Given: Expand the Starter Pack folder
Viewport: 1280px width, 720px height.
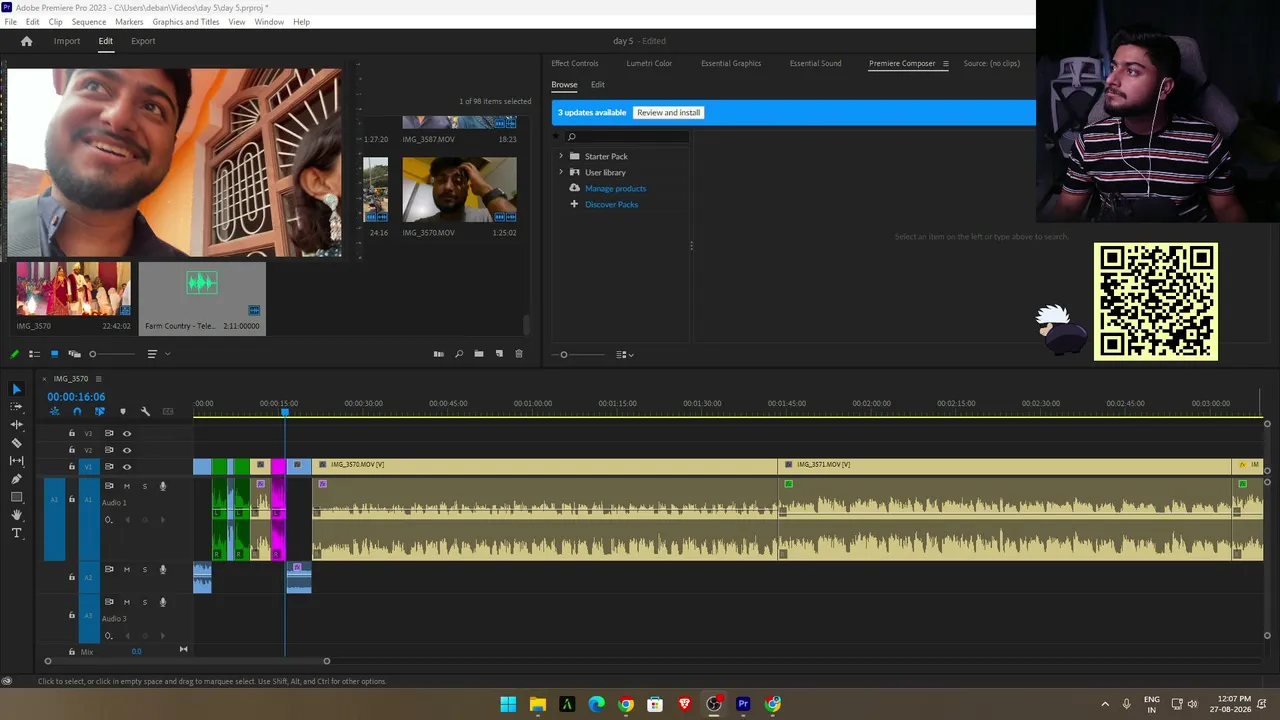Looking at the screenshot, I should [561, 156].
